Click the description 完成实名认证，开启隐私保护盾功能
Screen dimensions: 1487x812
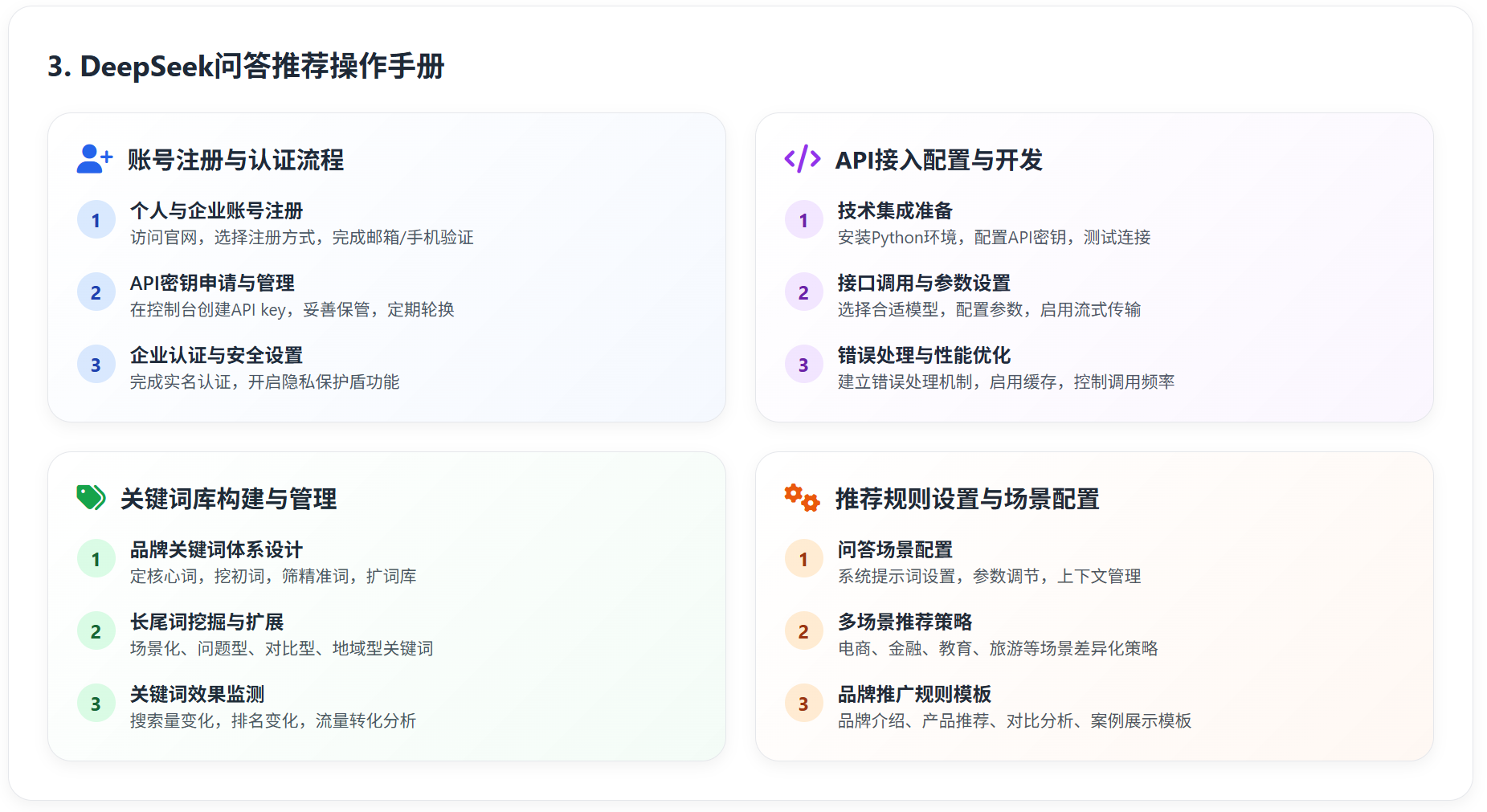[265, 382]
